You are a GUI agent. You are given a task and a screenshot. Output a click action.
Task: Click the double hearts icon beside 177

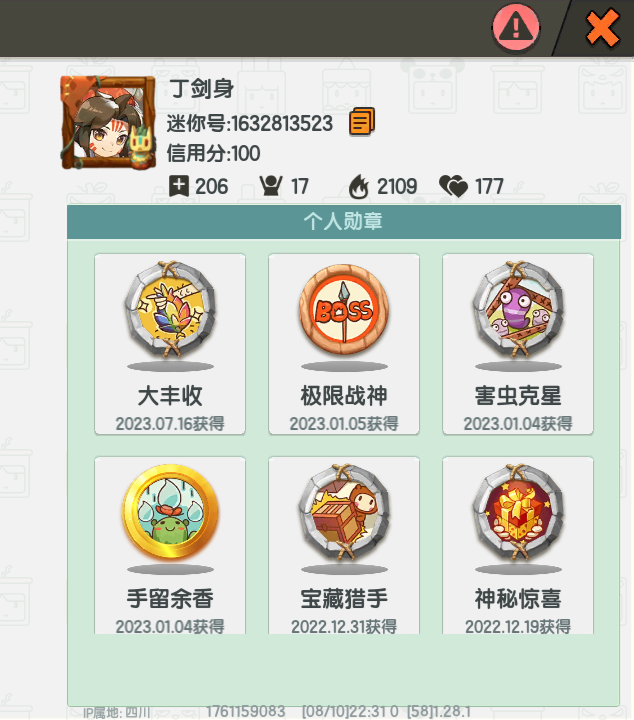click(453, 186)
